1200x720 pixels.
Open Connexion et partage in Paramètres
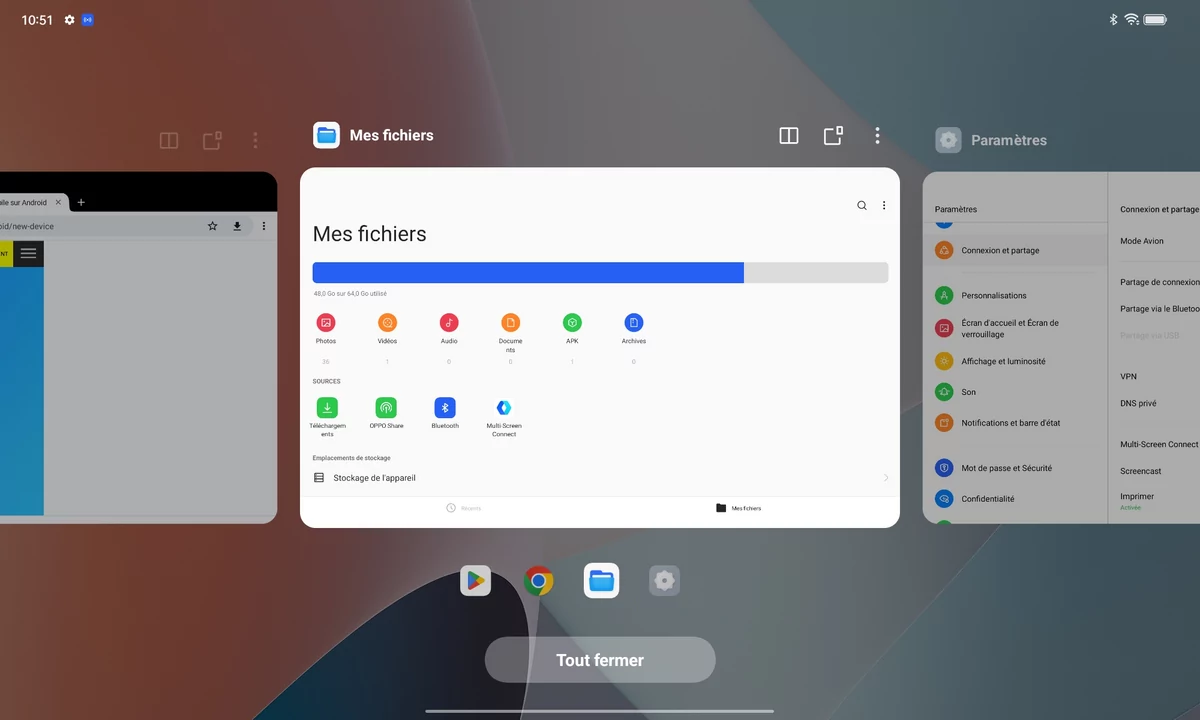(x=1015, y=250)
